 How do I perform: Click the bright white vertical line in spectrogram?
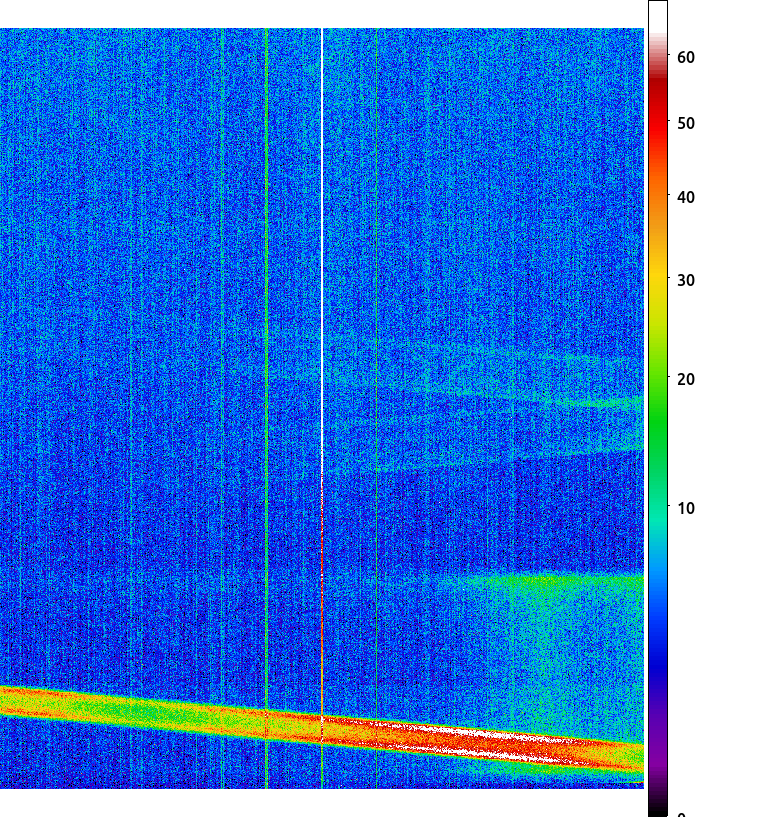322,250
